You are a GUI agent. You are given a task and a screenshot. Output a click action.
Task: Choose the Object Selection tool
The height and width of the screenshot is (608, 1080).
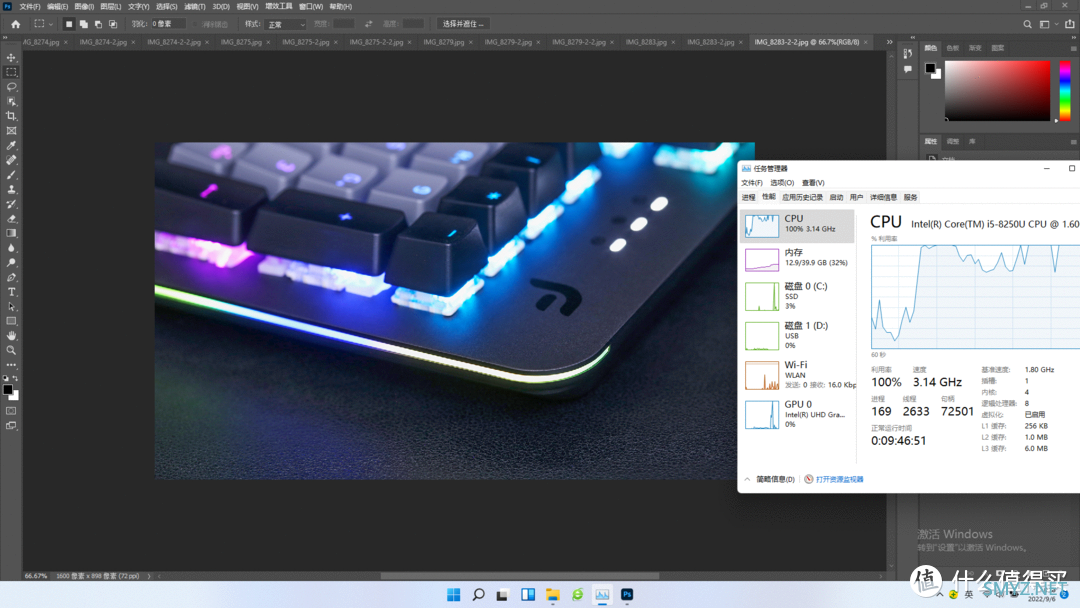pyautogui.click(x=11, y=101)
